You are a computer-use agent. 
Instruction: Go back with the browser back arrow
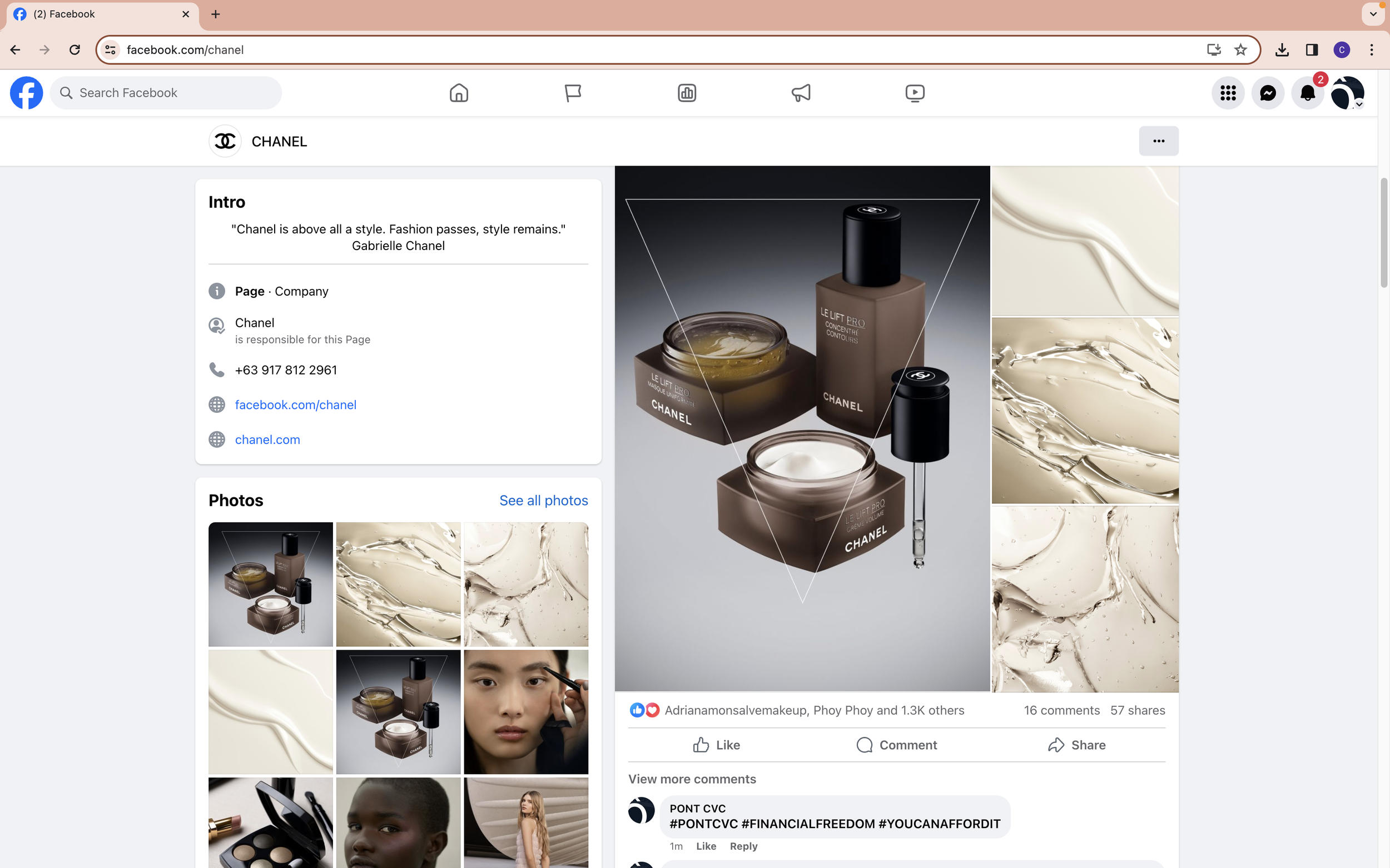(x=16, y=50)
